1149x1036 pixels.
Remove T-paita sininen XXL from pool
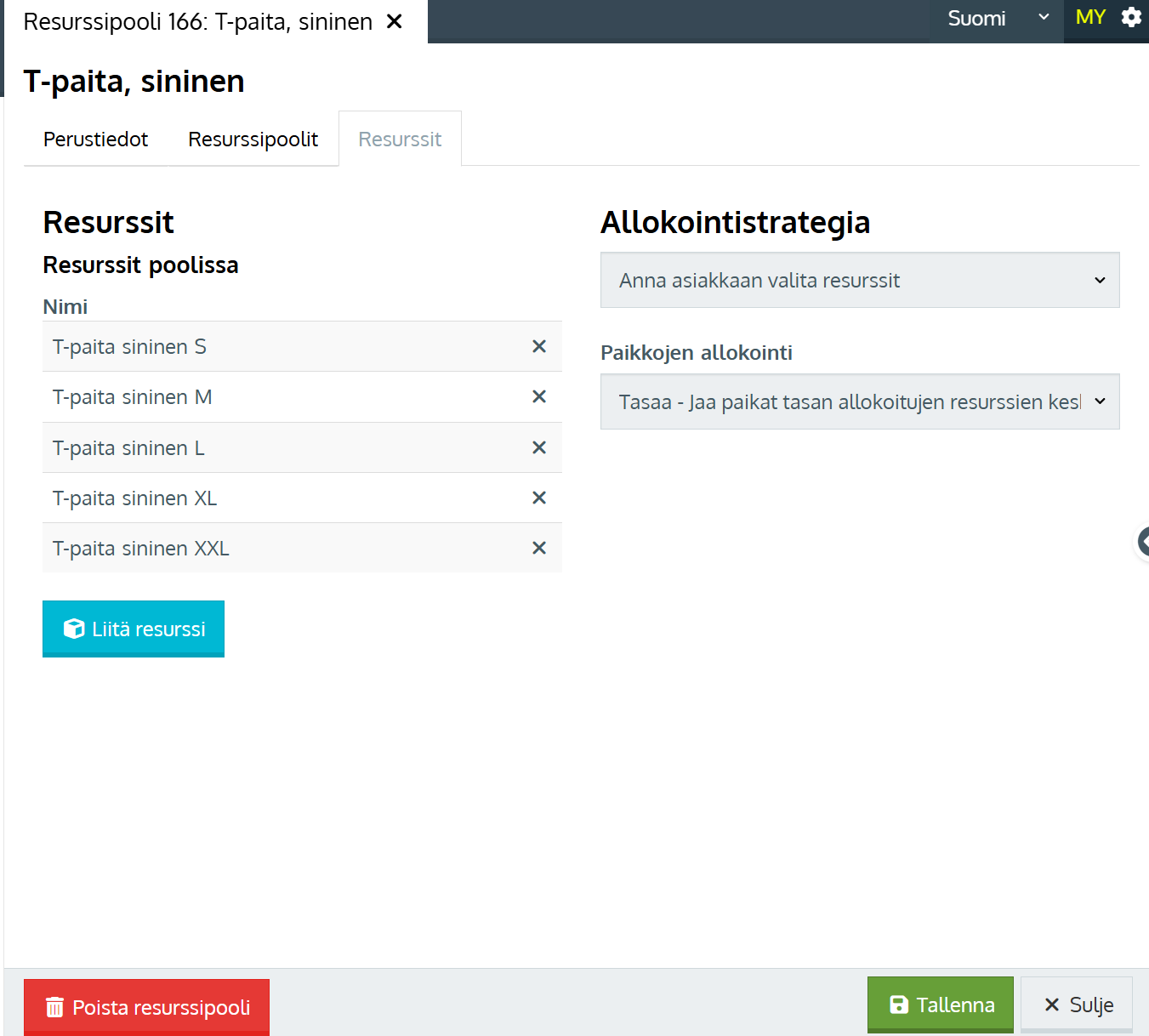click(538, 548)
